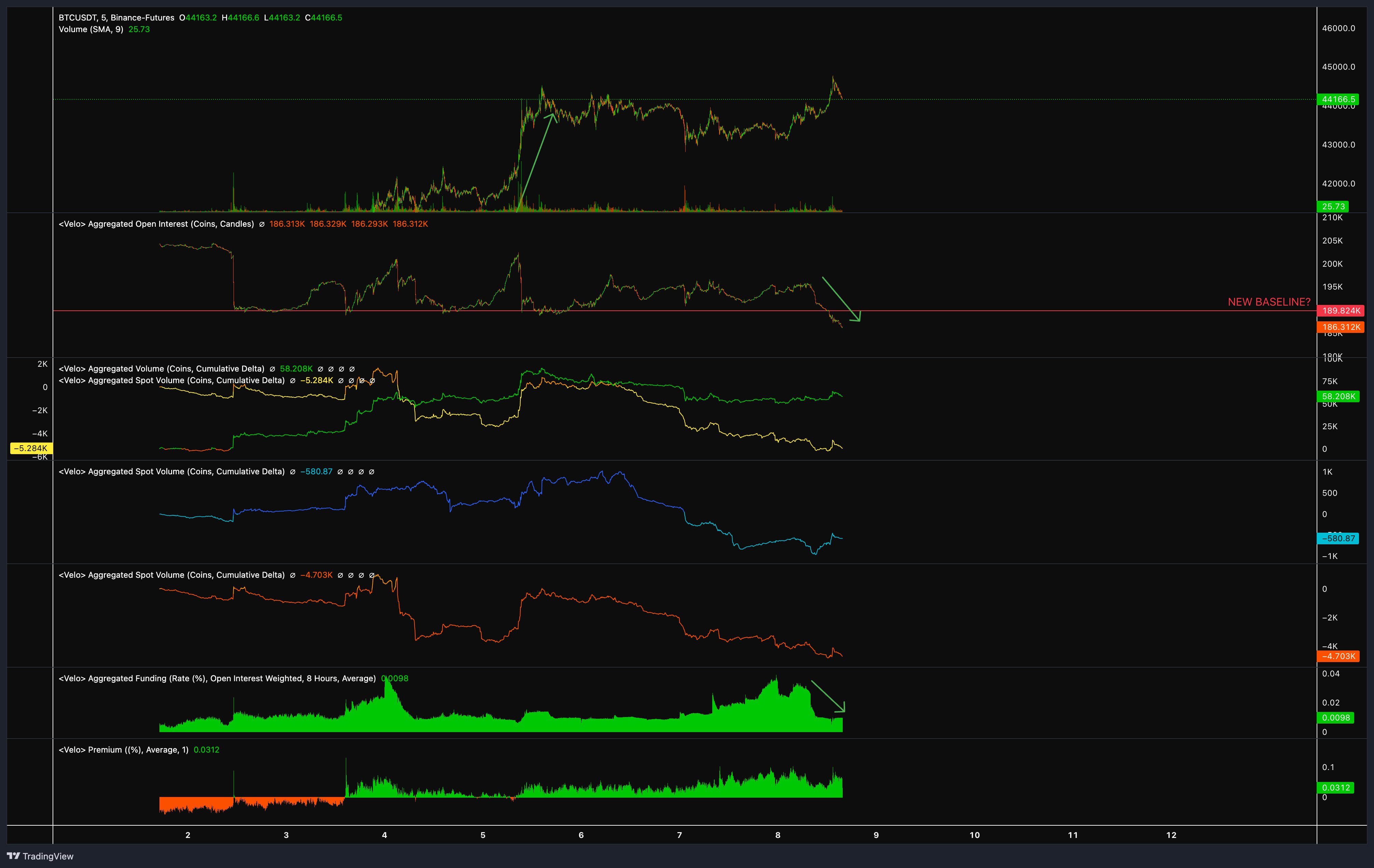1374x868 pixels.
Task: Select the Velo Premium indicator title
Action: pyautogui.click(x=123, y=750)
